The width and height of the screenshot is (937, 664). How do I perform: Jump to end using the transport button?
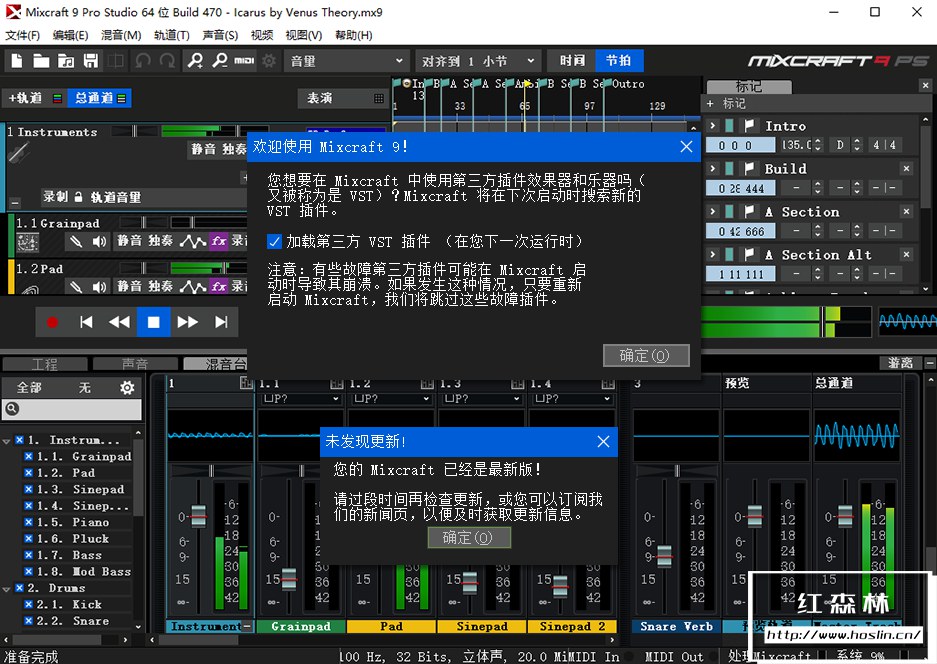(x=221, y=322)
